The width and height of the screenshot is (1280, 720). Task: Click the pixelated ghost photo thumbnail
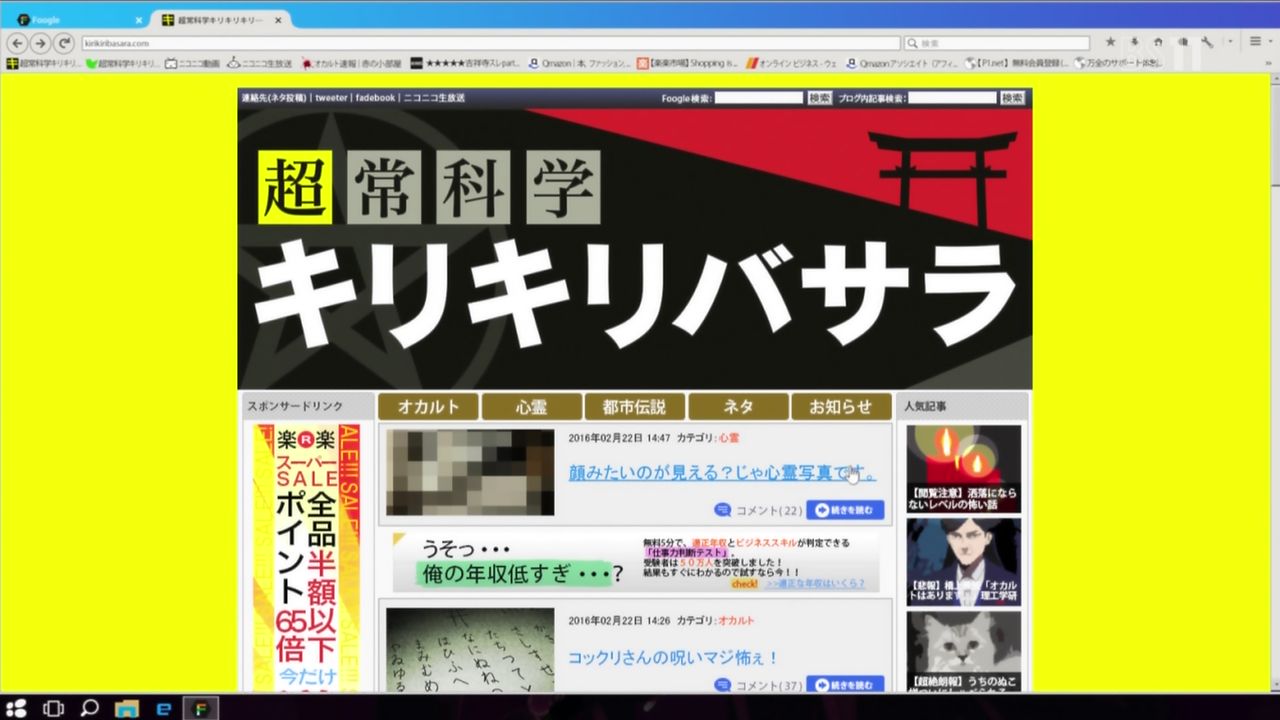click(x=470, y=472)
